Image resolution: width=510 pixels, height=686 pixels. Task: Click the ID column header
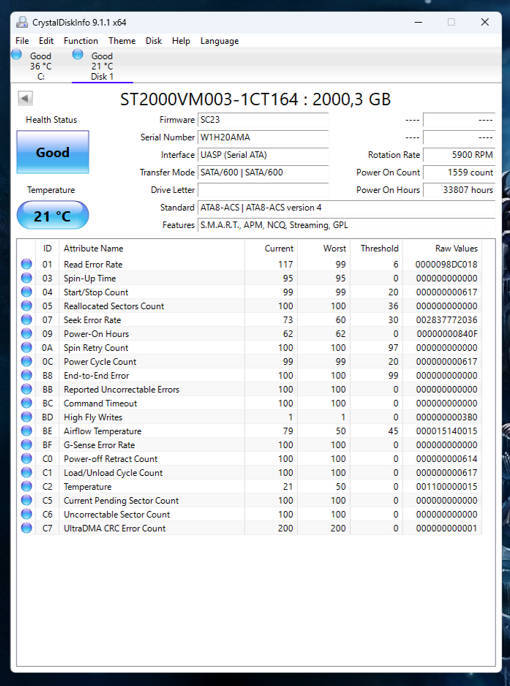coord(47,248)
